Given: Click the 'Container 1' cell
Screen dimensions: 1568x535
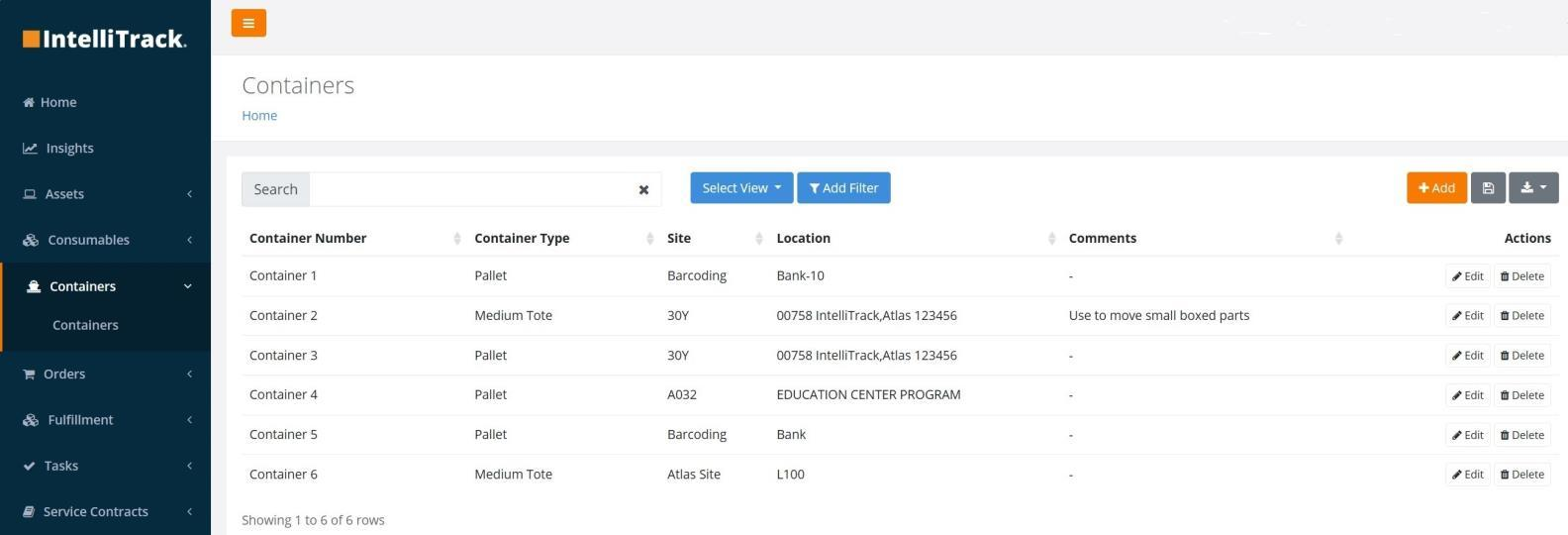Looking at the screenshot, I should tap(283, 275).
